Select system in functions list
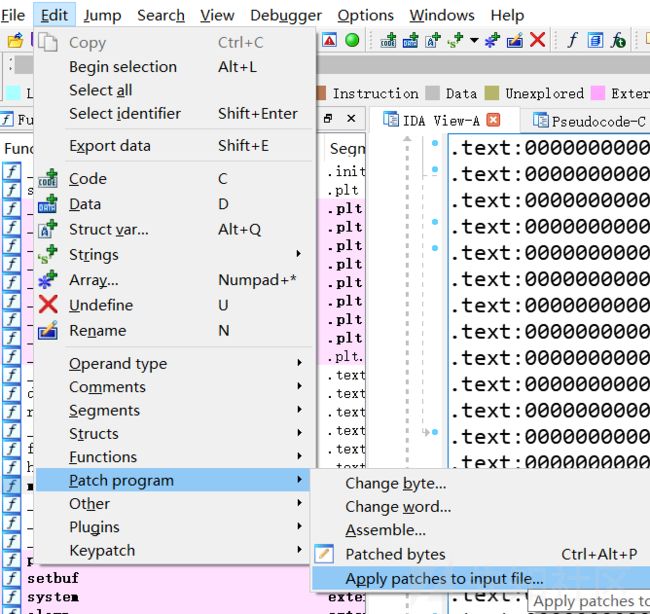Image resolution: width=650 pixels, height=614 pixels. 53,597
